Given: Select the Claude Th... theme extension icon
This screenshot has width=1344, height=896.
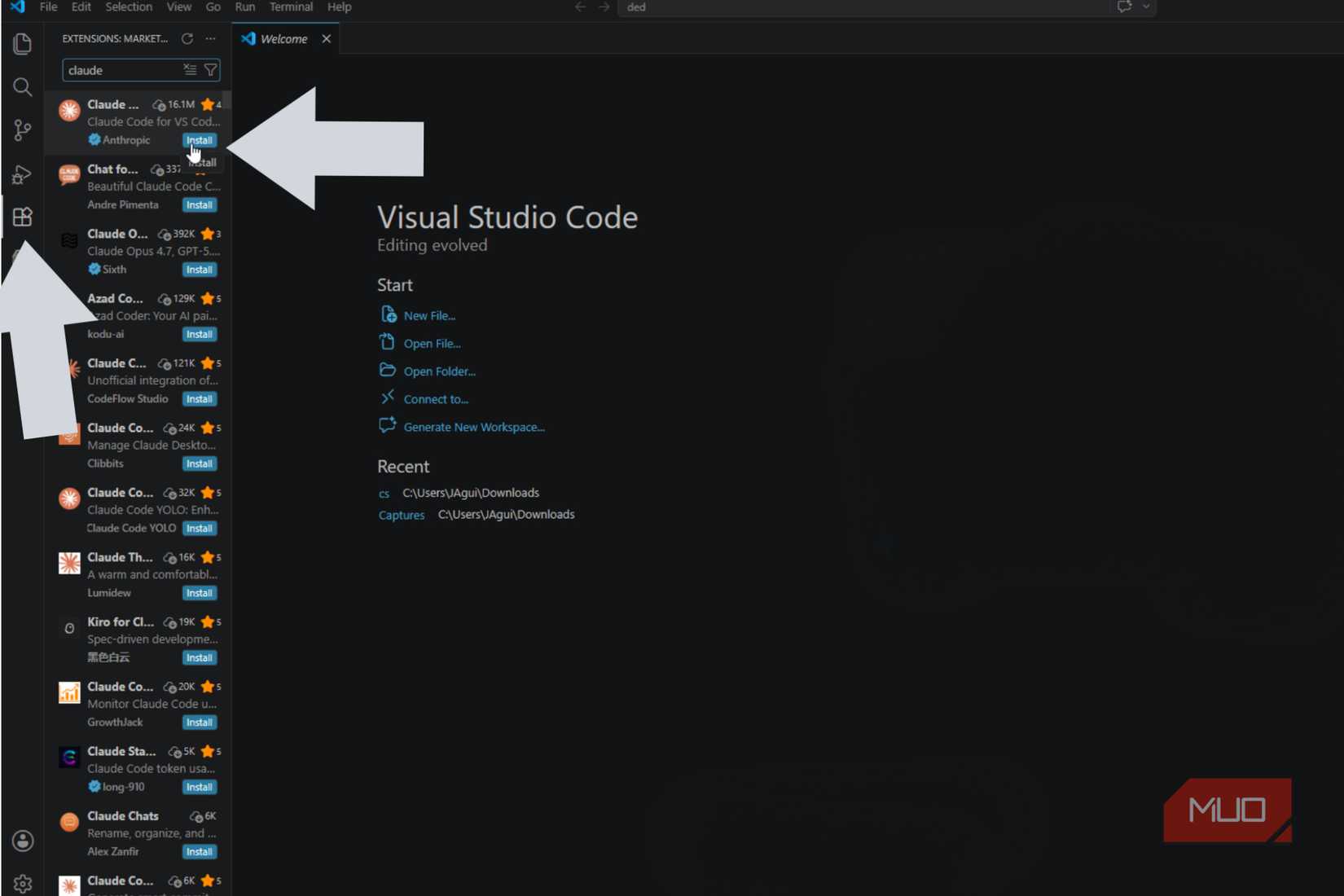Looking at the screenshot, I should [x=69, y=563].
